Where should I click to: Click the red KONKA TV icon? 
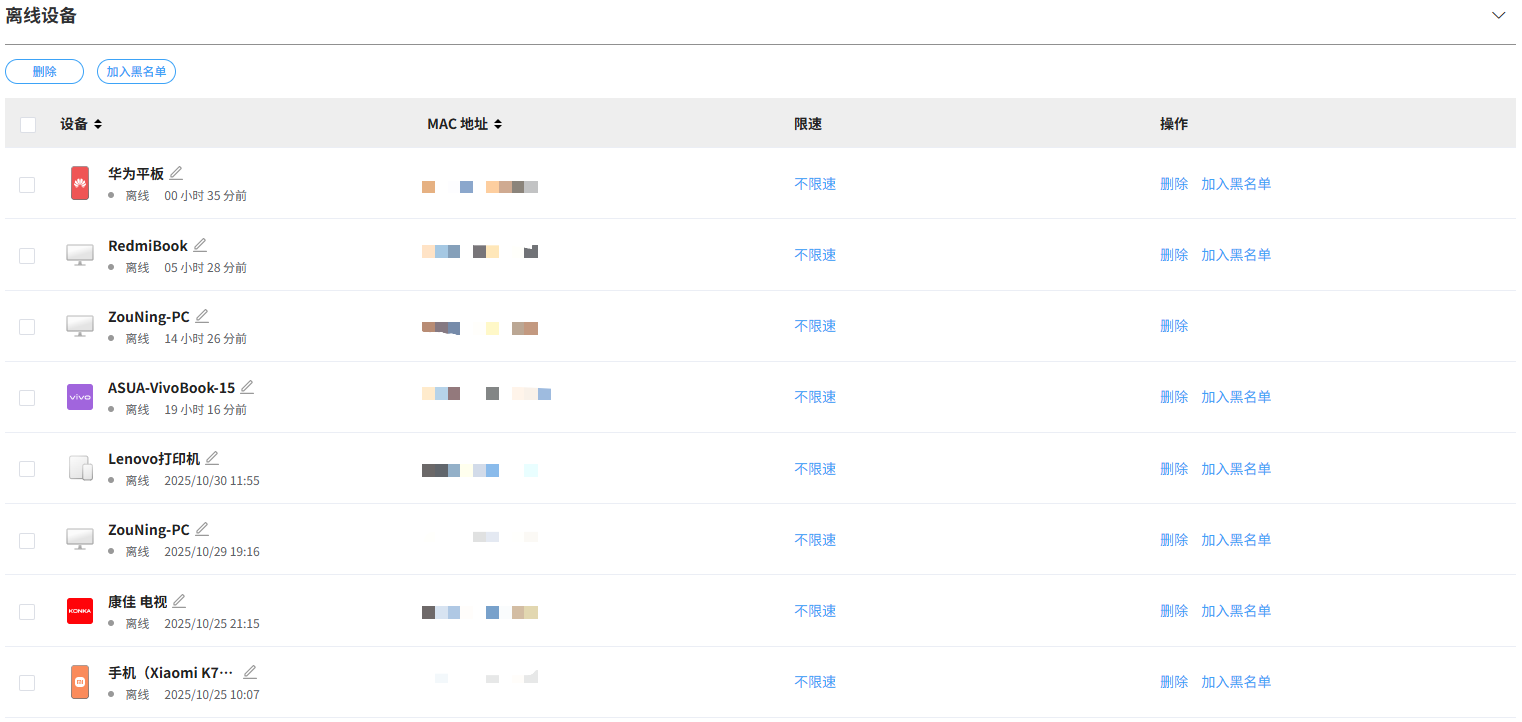click(80, 611)
